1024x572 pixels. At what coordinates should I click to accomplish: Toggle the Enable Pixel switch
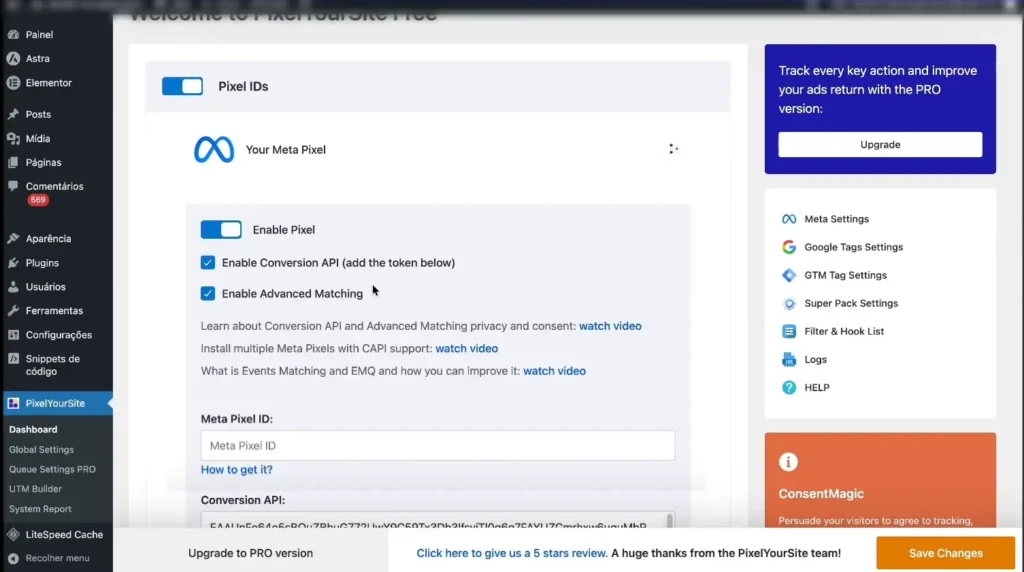221,230
